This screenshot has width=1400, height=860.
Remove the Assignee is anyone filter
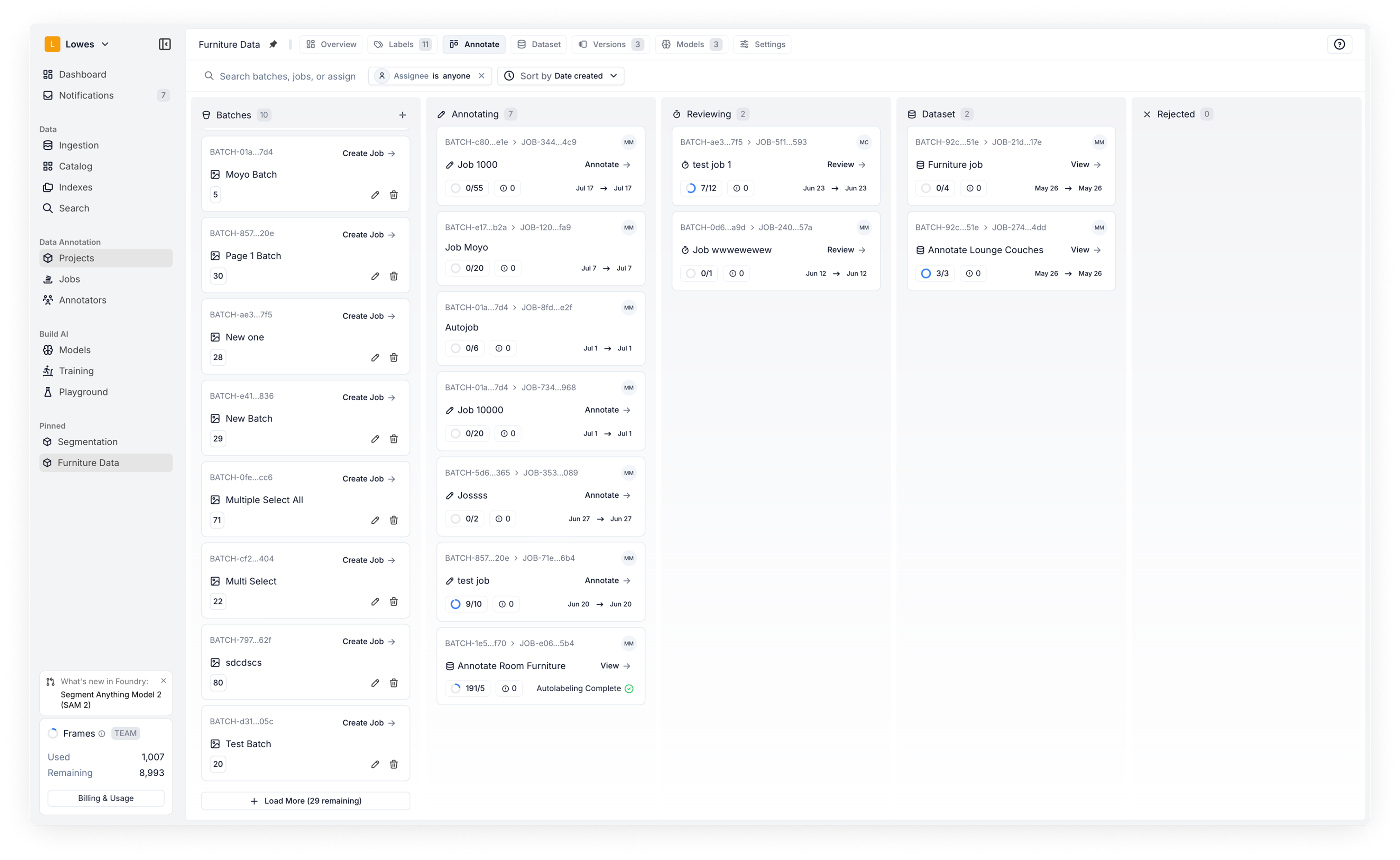tap(481, 76)
